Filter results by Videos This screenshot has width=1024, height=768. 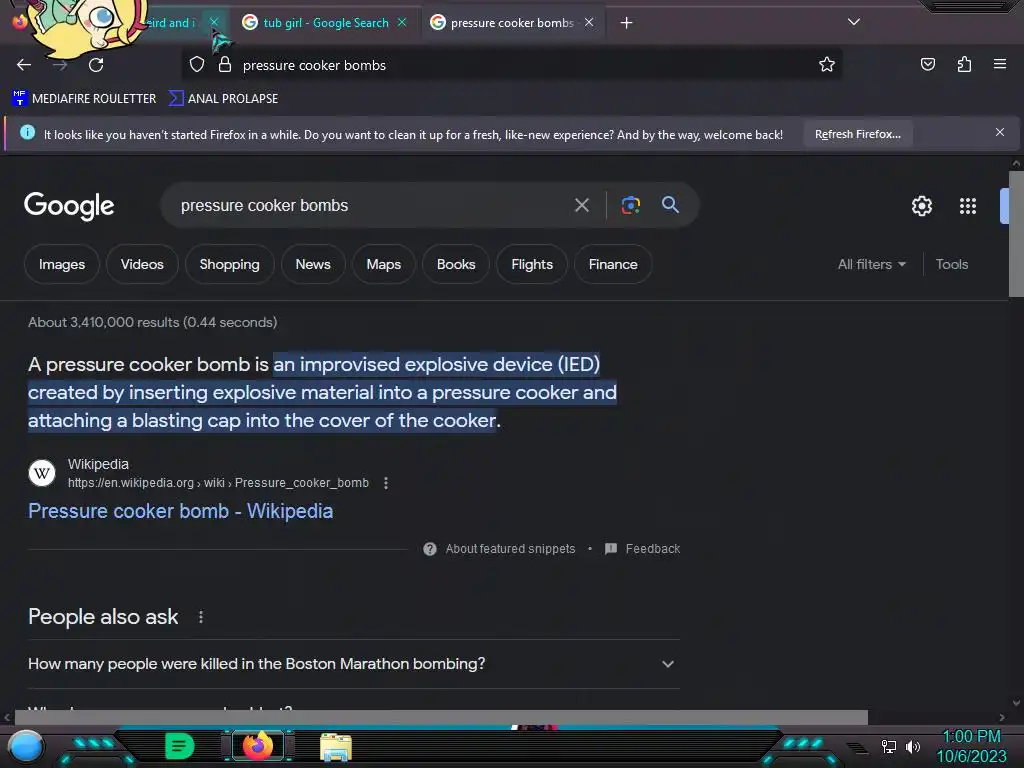[x=142, y=264]
